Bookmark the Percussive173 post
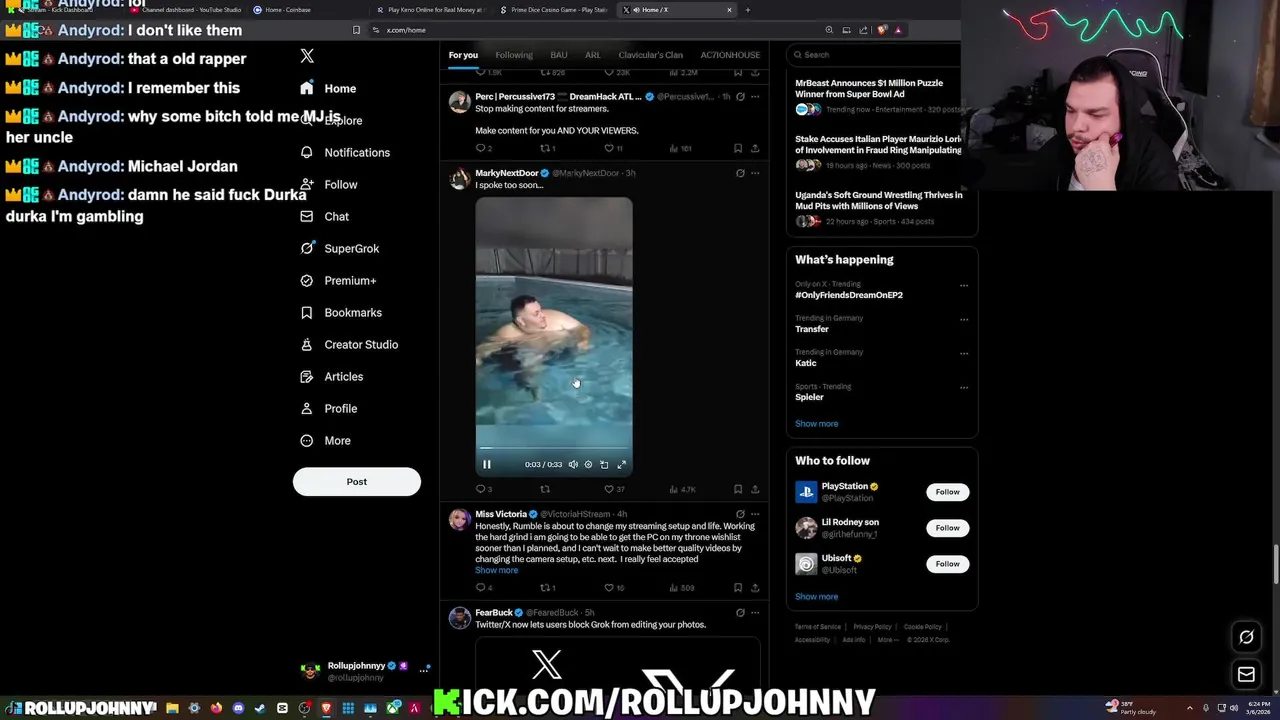1280x720 pixels. [x=738, y=148]
